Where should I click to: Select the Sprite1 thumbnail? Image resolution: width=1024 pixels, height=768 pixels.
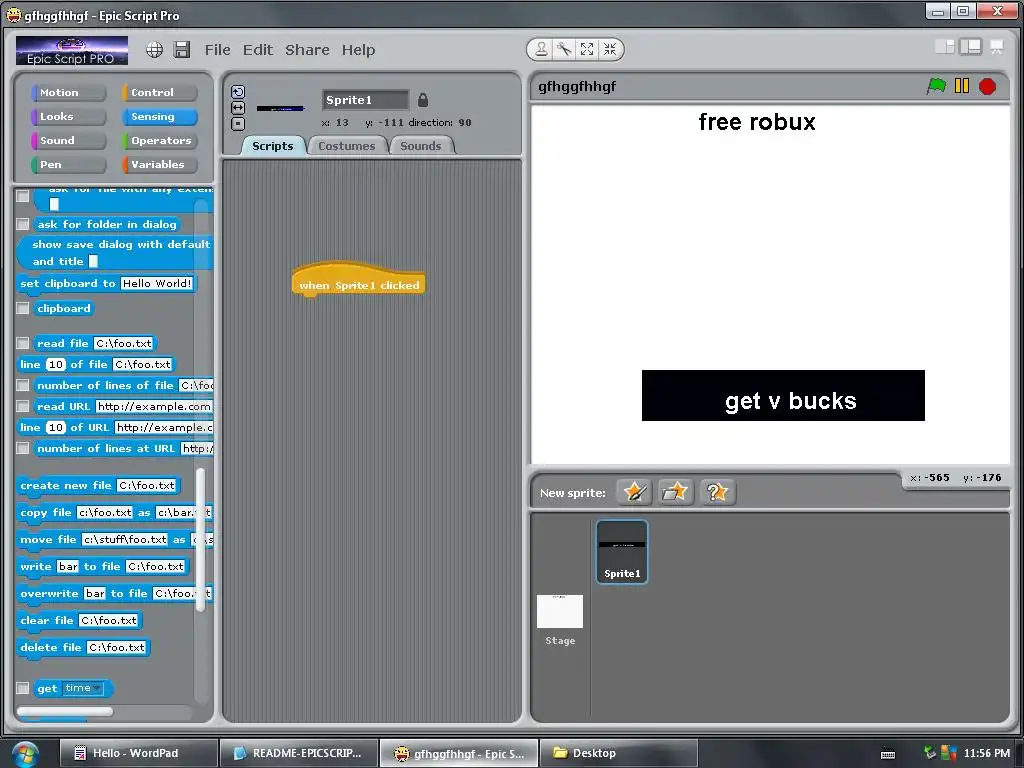coord(622,552)
